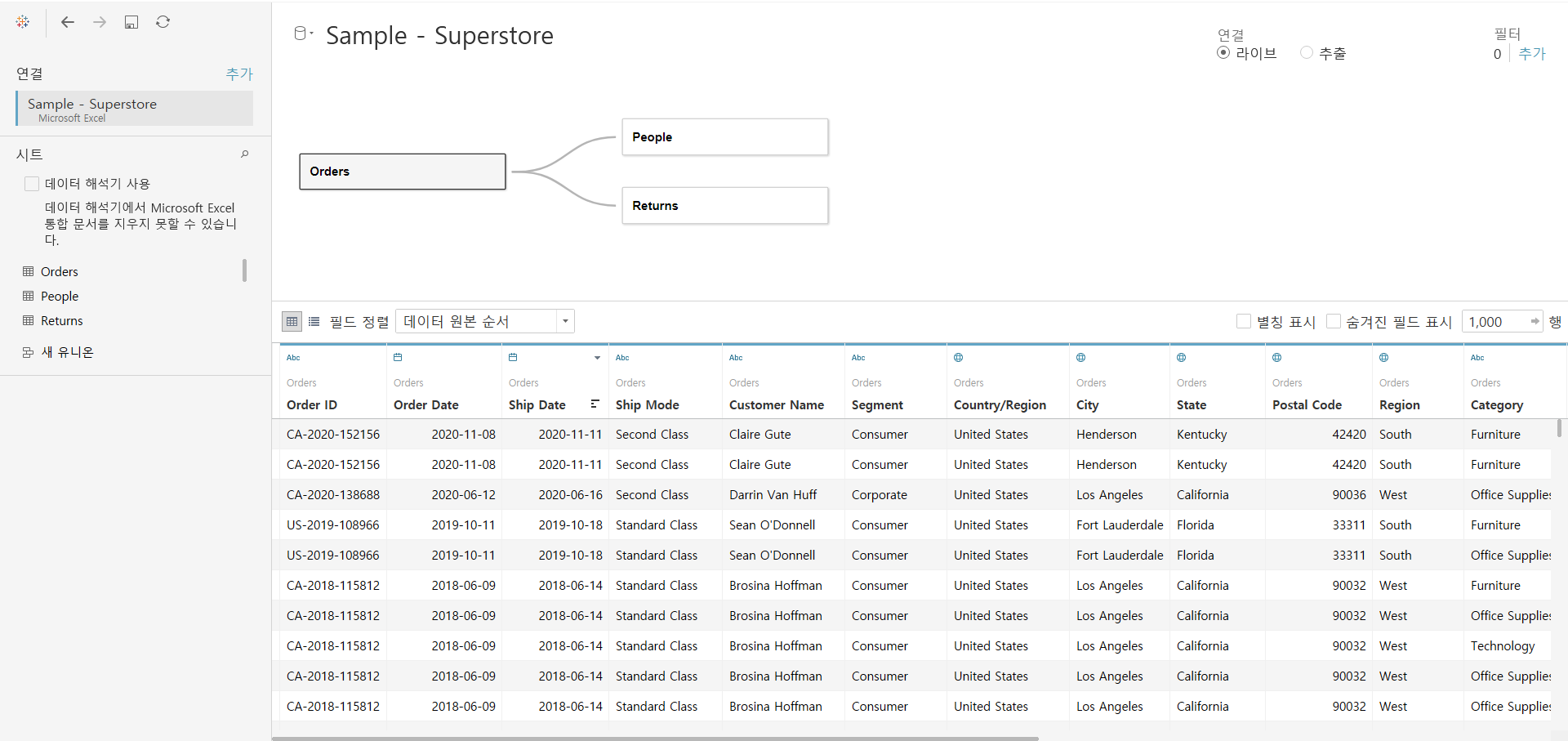The width and height of the screenshot is (1568, 741).
Task: Switch to data grid preview view
Action: (292, 321)
